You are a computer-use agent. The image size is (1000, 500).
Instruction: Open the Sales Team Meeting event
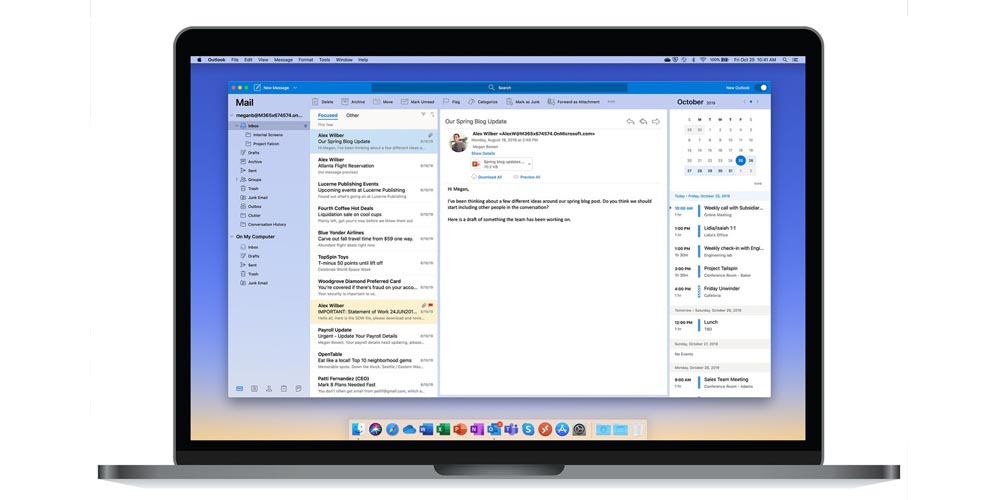pyautogui.click(x=719, y=383)
